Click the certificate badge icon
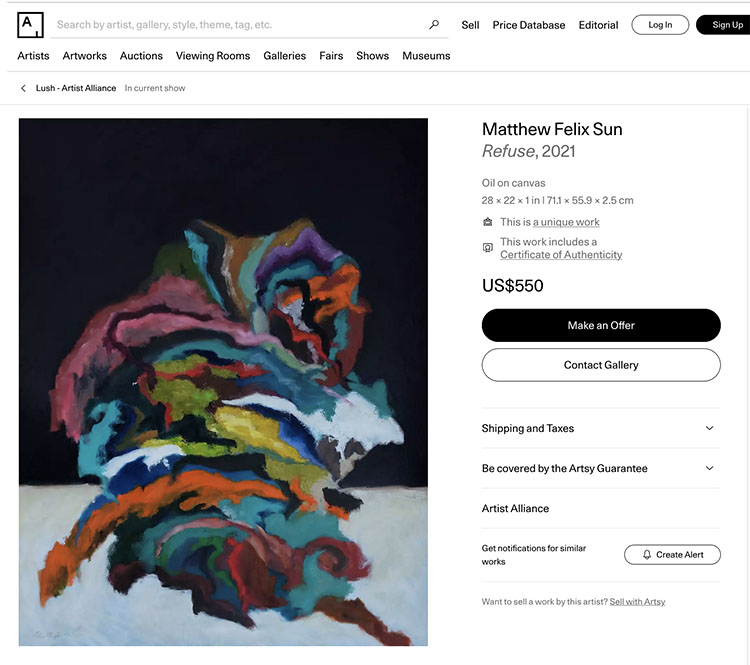The height and width of the screenshot is (665, 750). (488, 248)
